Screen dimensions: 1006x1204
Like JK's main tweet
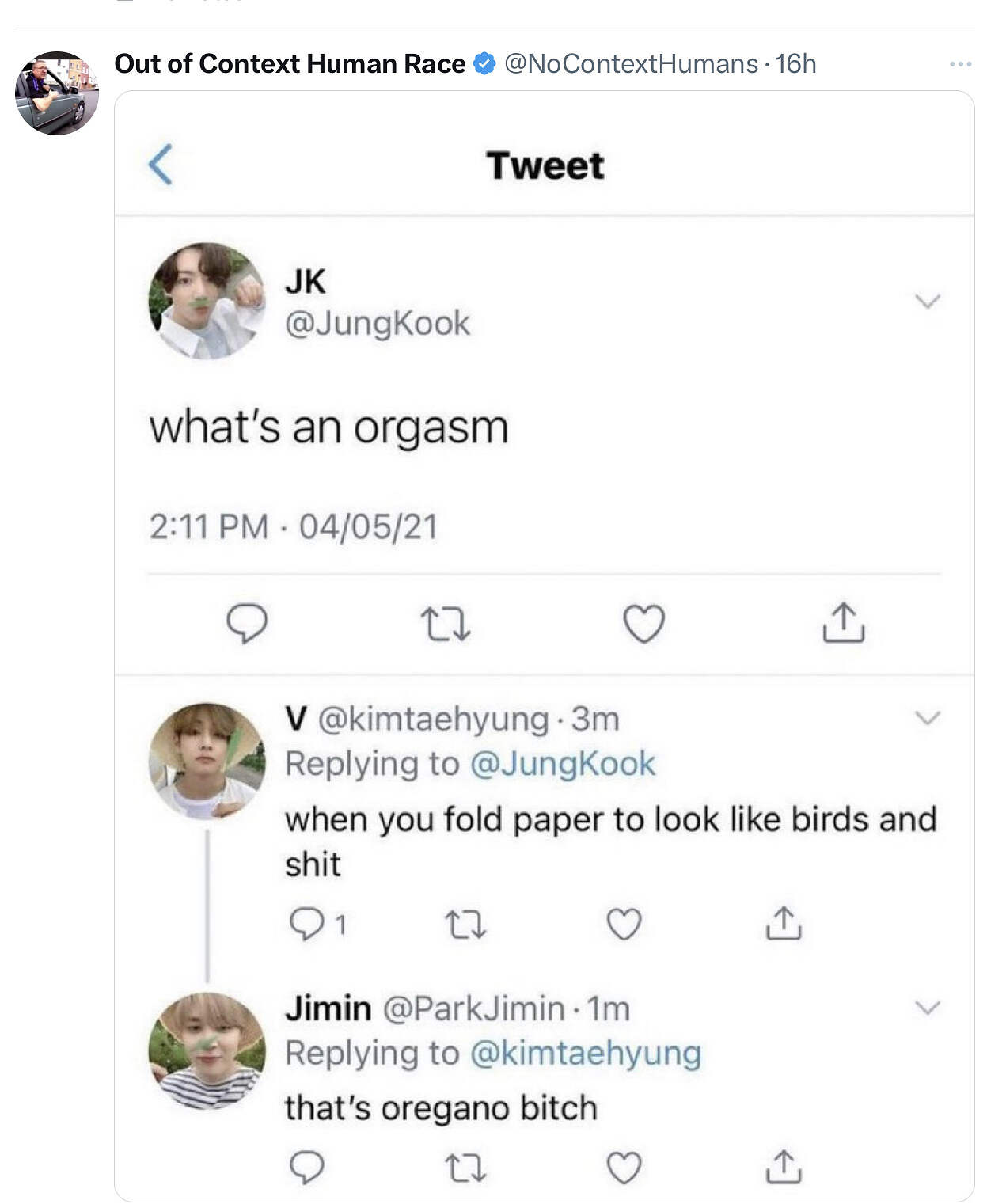(x=644, y=623)
